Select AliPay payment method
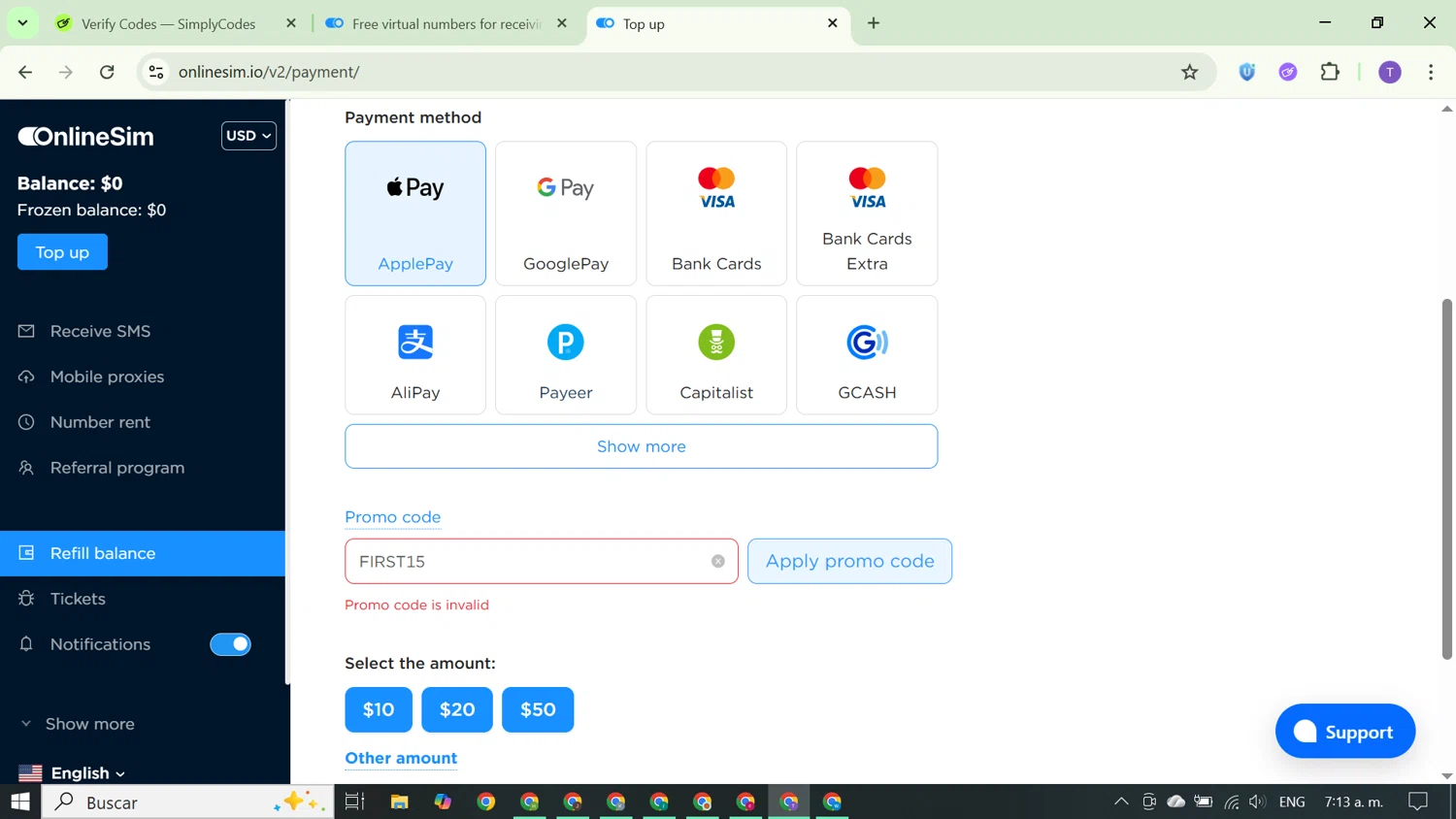 [x=415, y=355]
